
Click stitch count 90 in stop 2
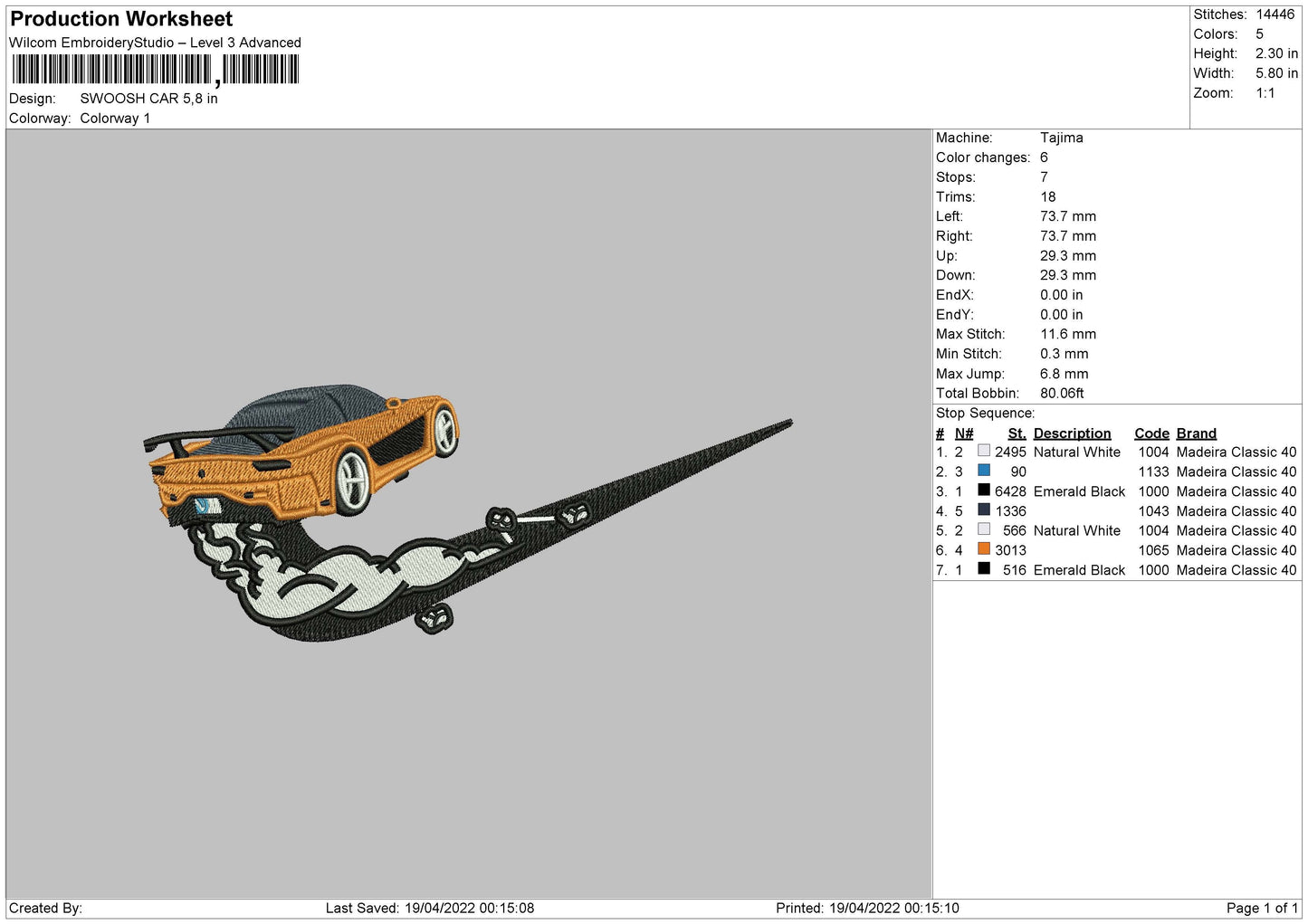(x=1018, y=472)
